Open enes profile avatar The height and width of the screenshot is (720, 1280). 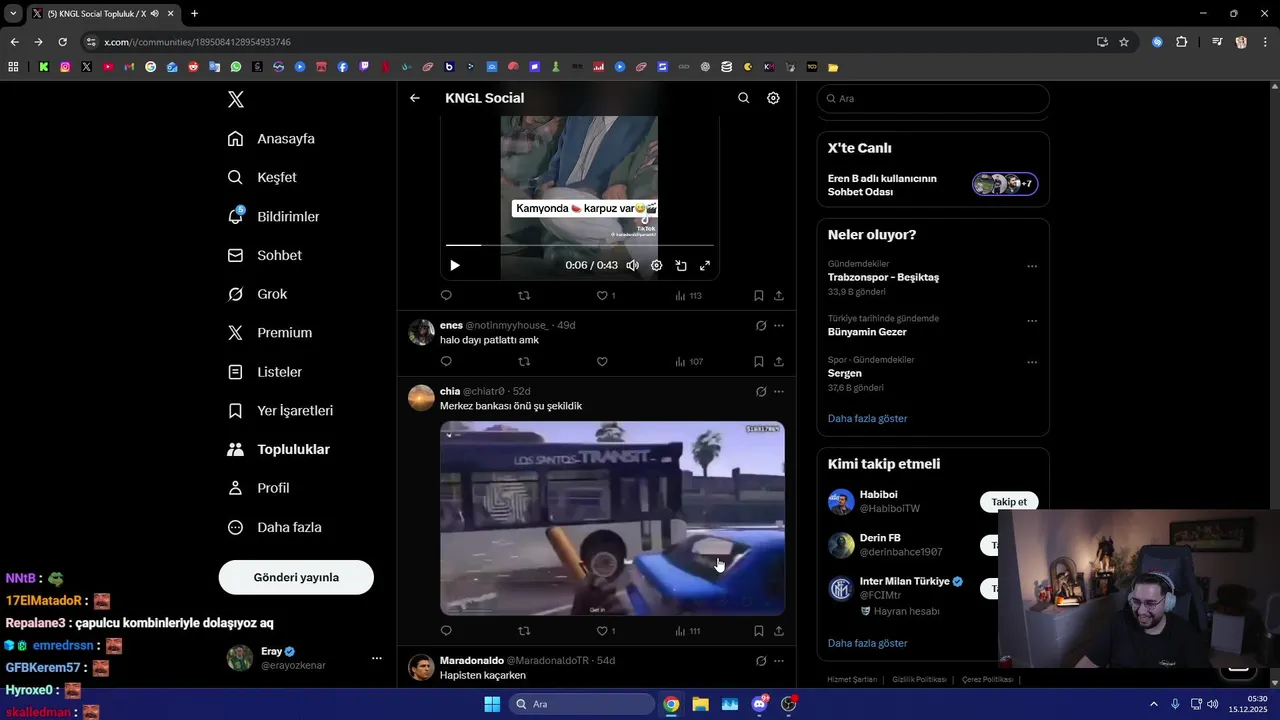pyautogui.click(x=421, y=332)
